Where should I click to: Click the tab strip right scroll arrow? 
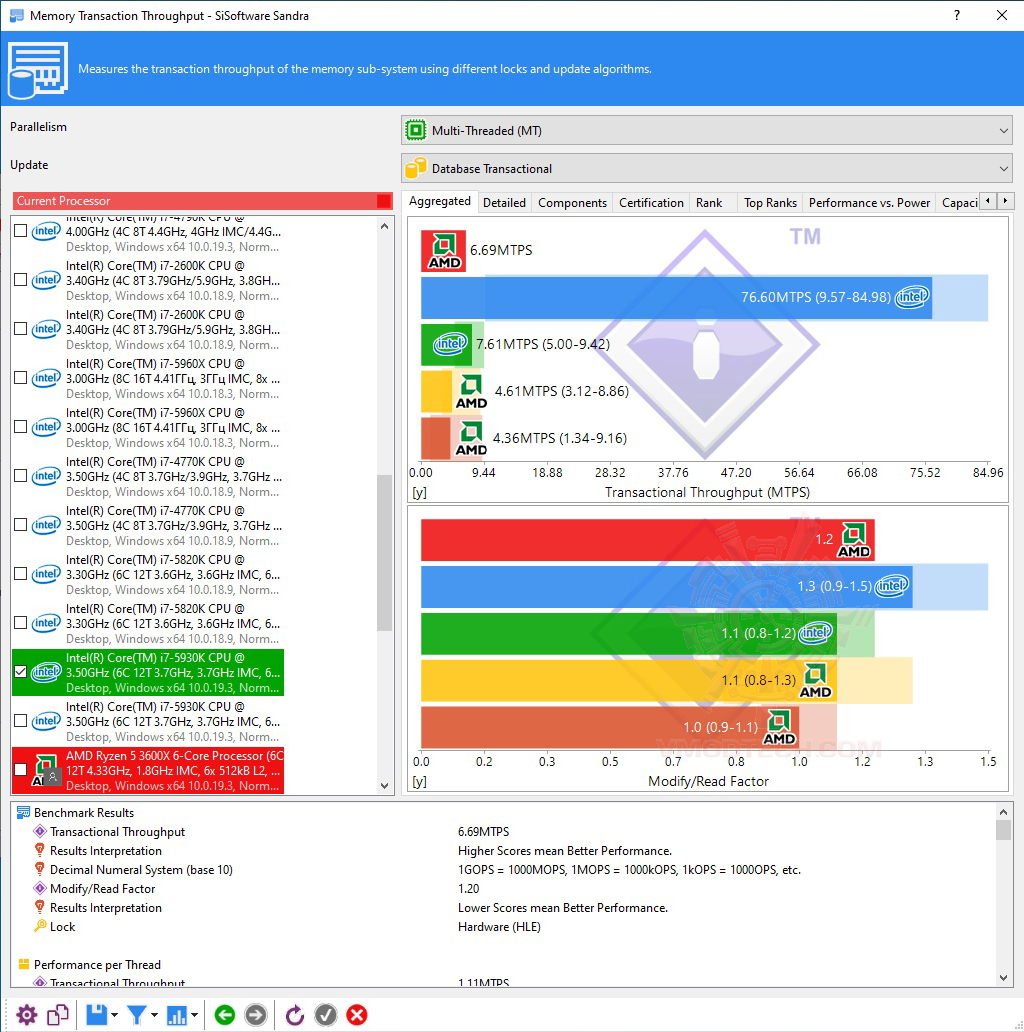1005,201
